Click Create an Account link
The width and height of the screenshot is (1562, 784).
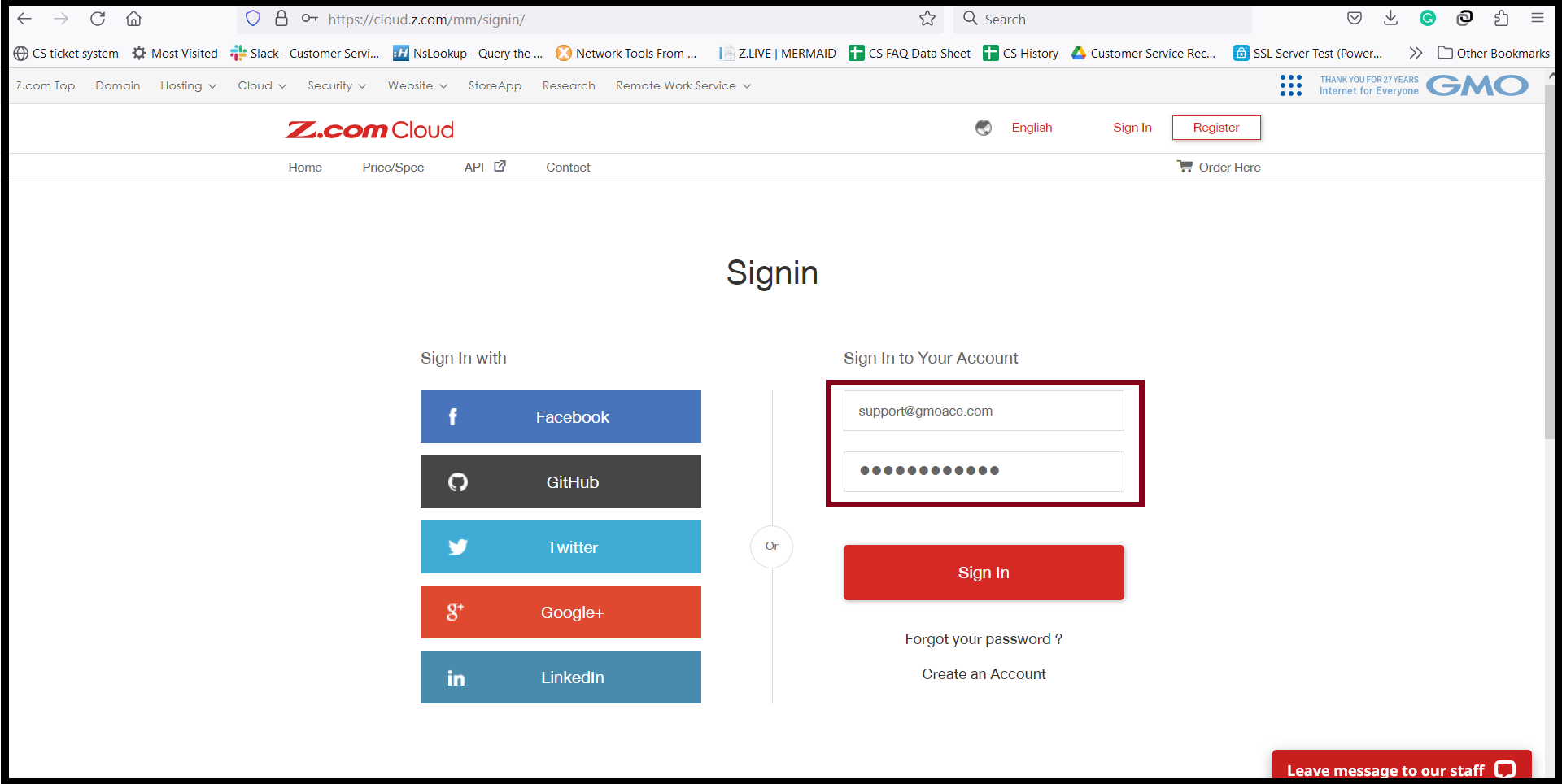(984, 674)
